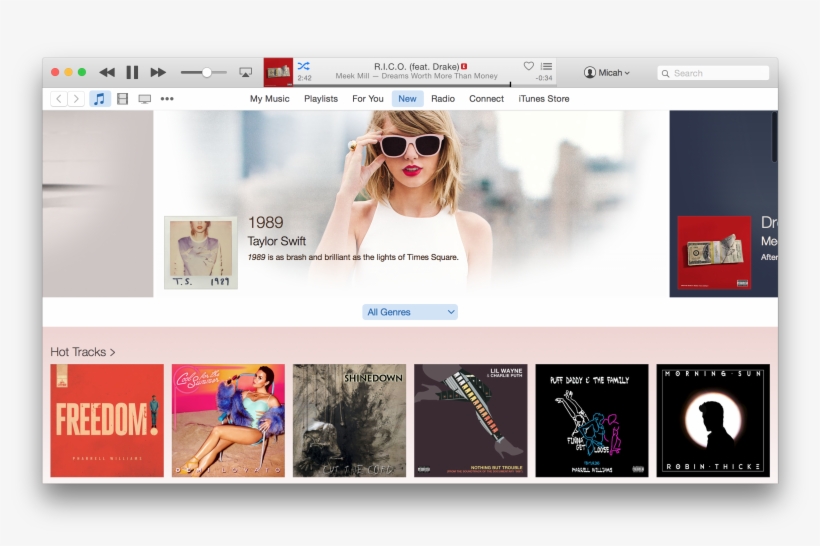The image size is (820, 546).
Task: Adjust the volume slider knob
Action: pos(207,72)
